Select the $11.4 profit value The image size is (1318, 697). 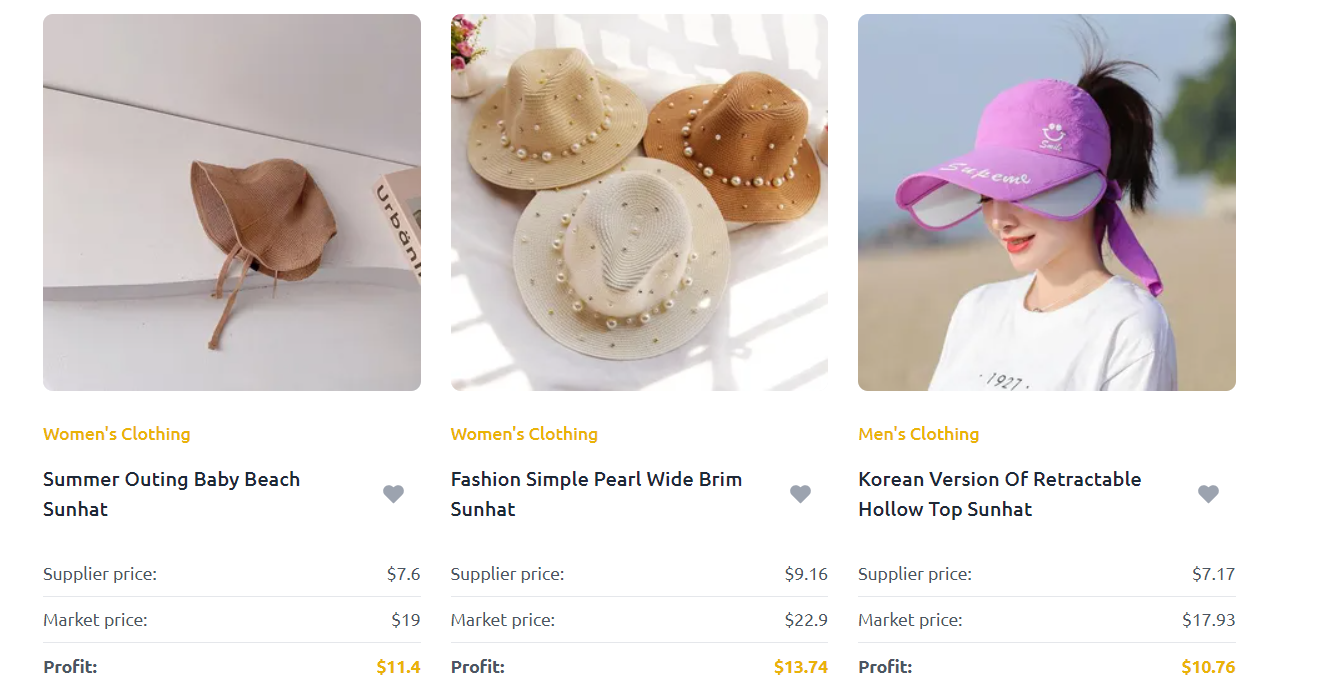pos(398,667)
